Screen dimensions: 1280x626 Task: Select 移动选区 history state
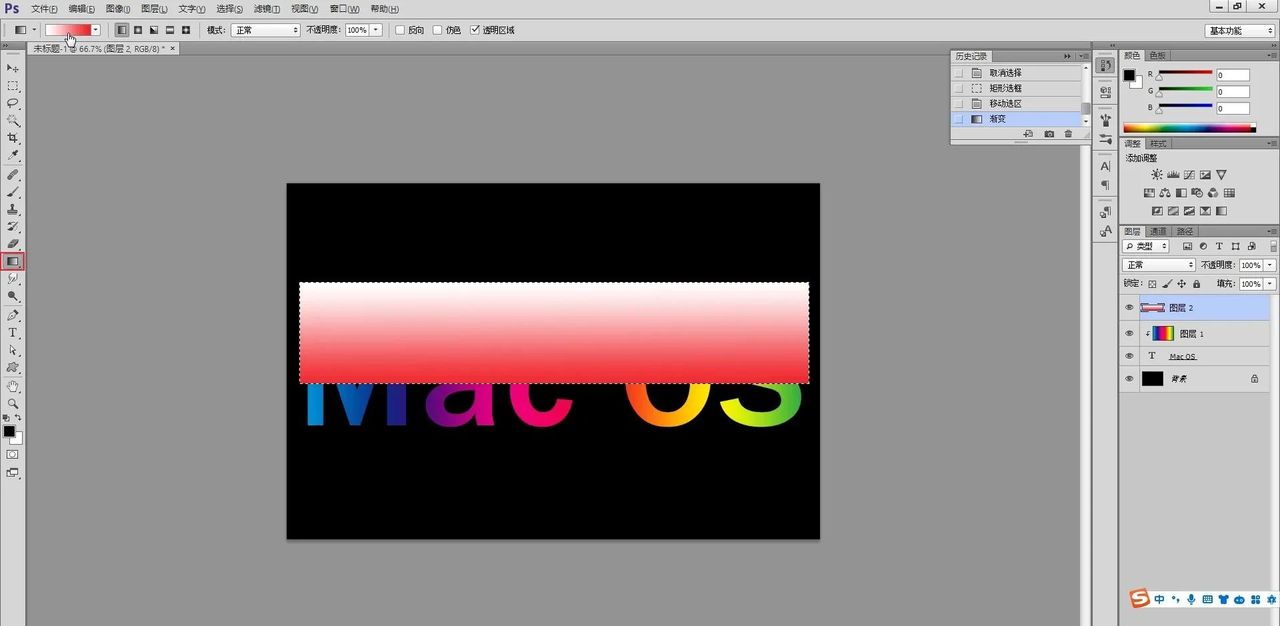point(1016,103)
